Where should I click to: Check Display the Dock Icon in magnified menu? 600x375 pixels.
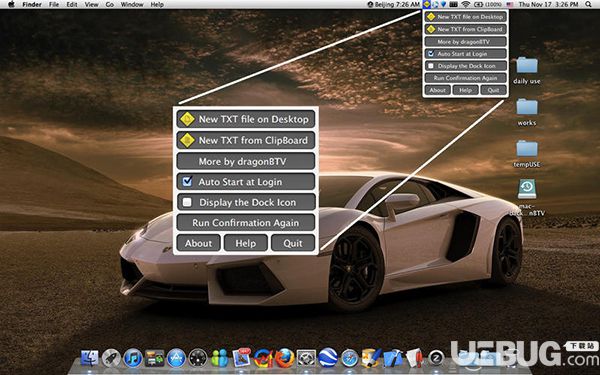point(188,202)
